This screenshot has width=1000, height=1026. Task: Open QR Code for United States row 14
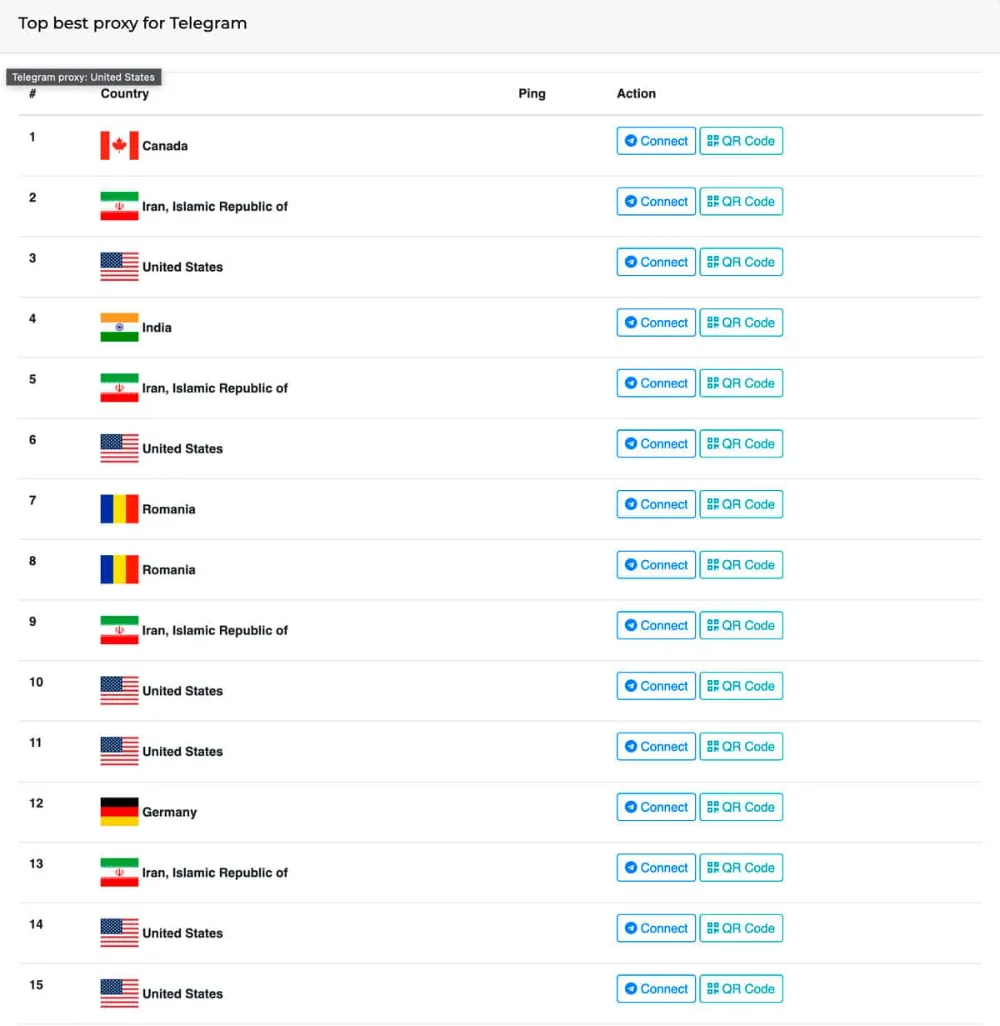(x=741, y=928)
